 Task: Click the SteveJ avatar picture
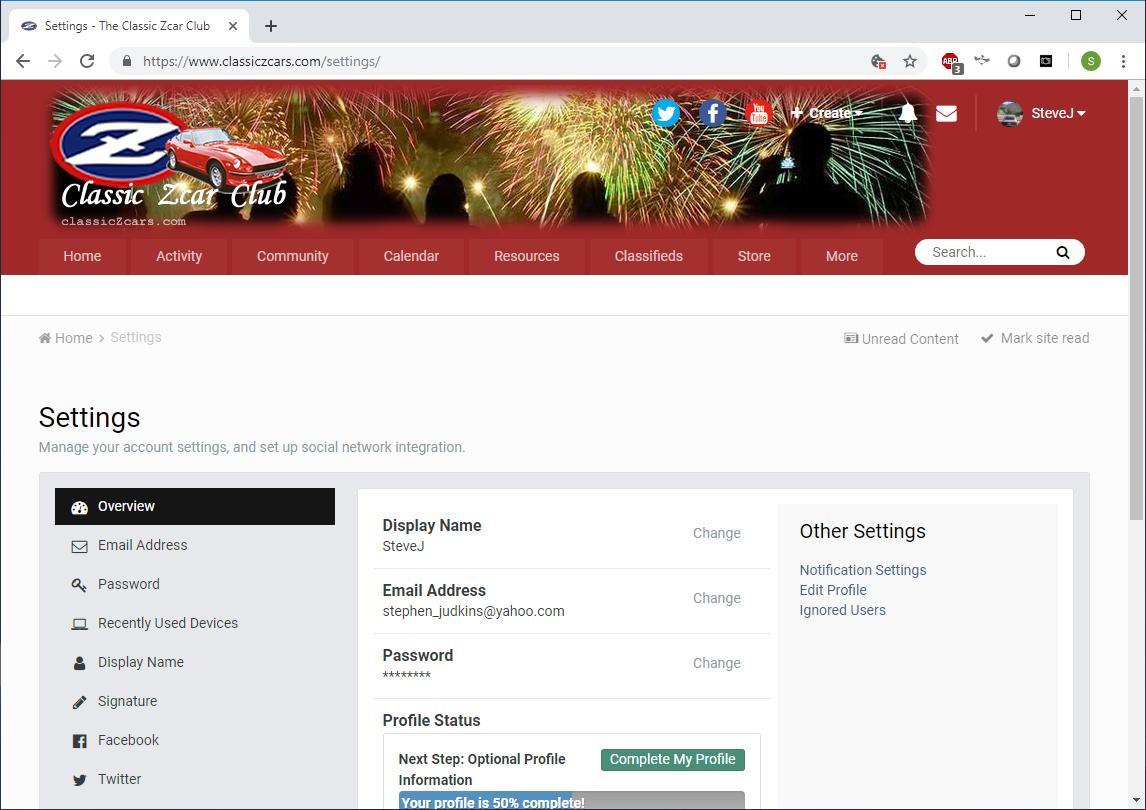tap(1010, 113)
